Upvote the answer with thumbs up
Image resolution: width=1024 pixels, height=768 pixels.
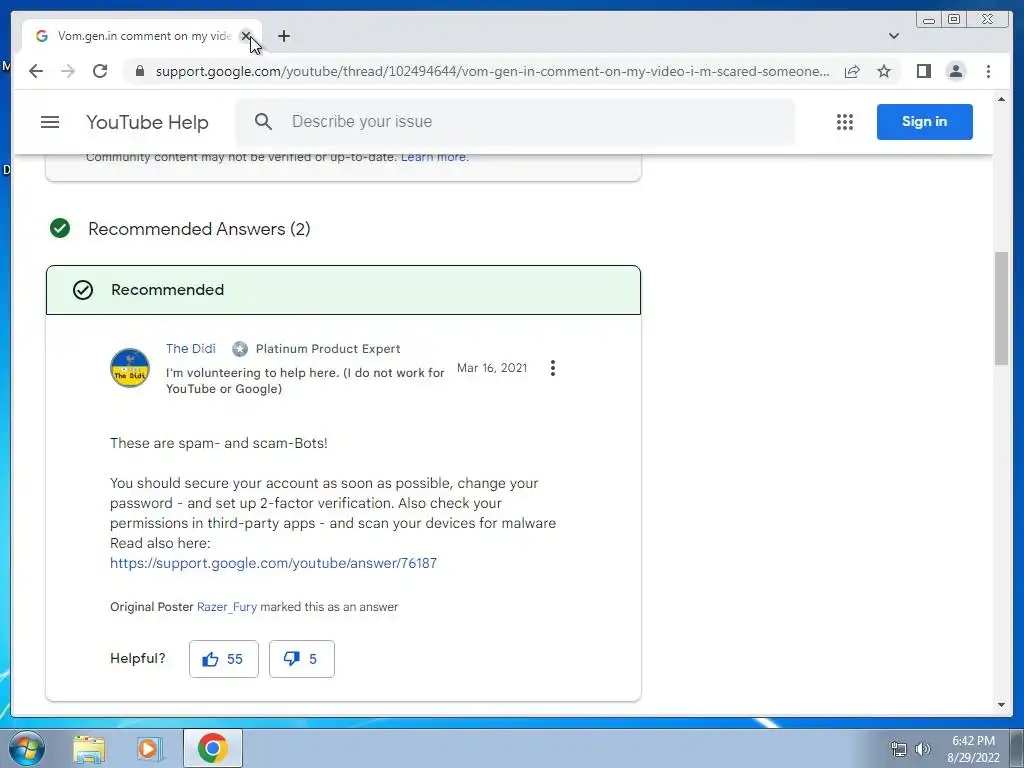tap(223, 659)
